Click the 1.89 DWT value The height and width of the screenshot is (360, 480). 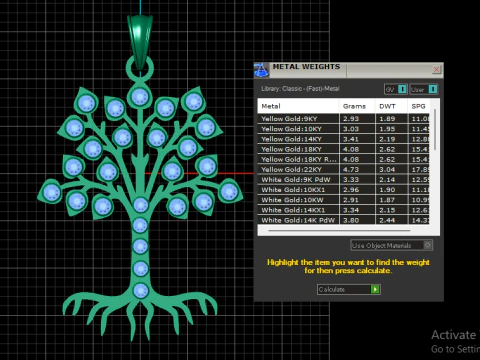(x=387, y=119)
